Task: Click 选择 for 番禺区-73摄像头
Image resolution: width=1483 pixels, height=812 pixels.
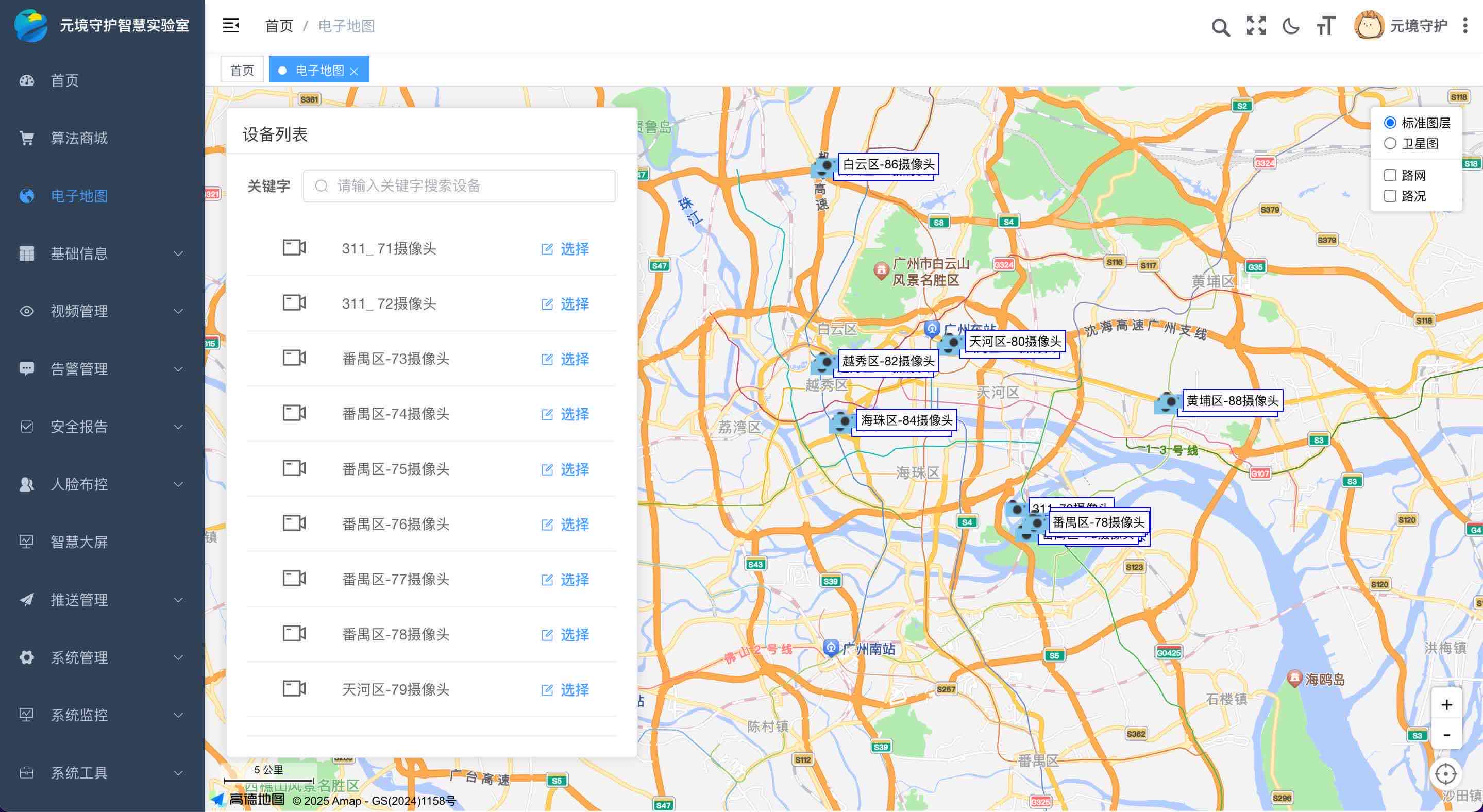Action: point(565,359)
